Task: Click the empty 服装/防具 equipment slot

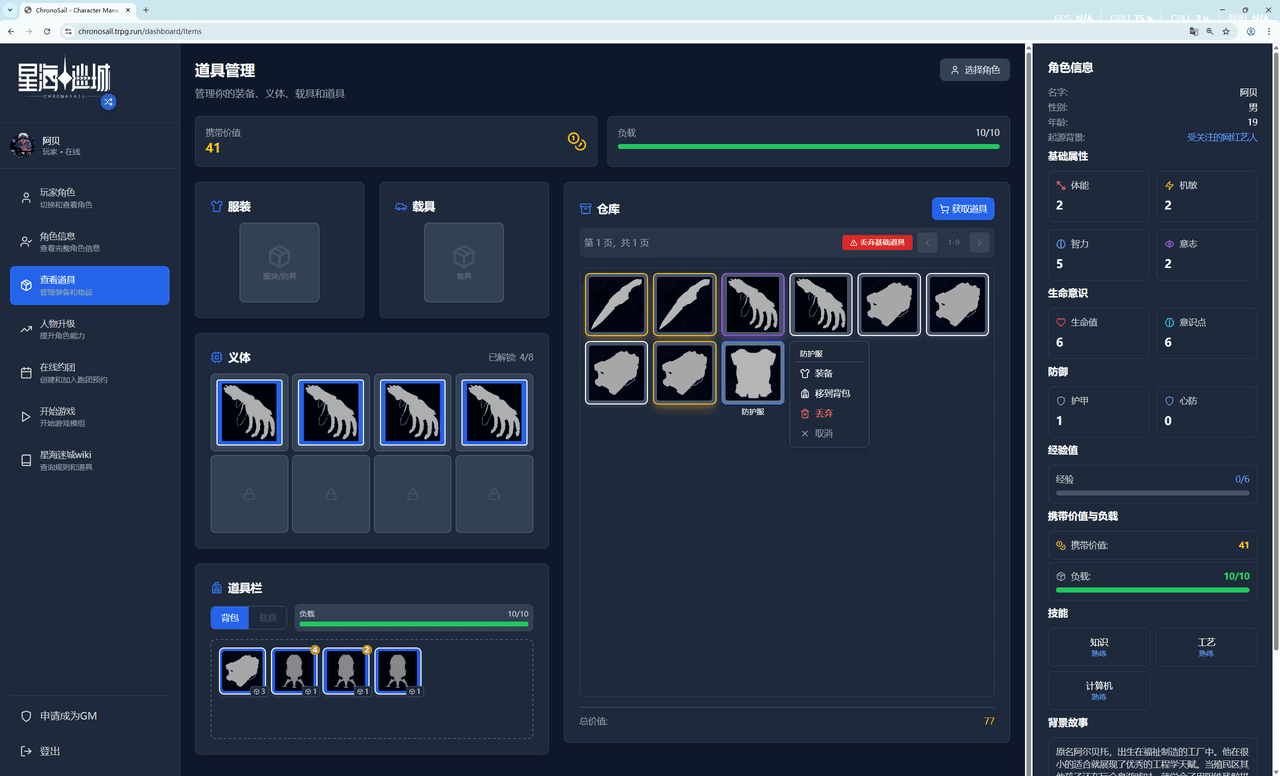Action: pyautogui.click(x=279, y=262)
